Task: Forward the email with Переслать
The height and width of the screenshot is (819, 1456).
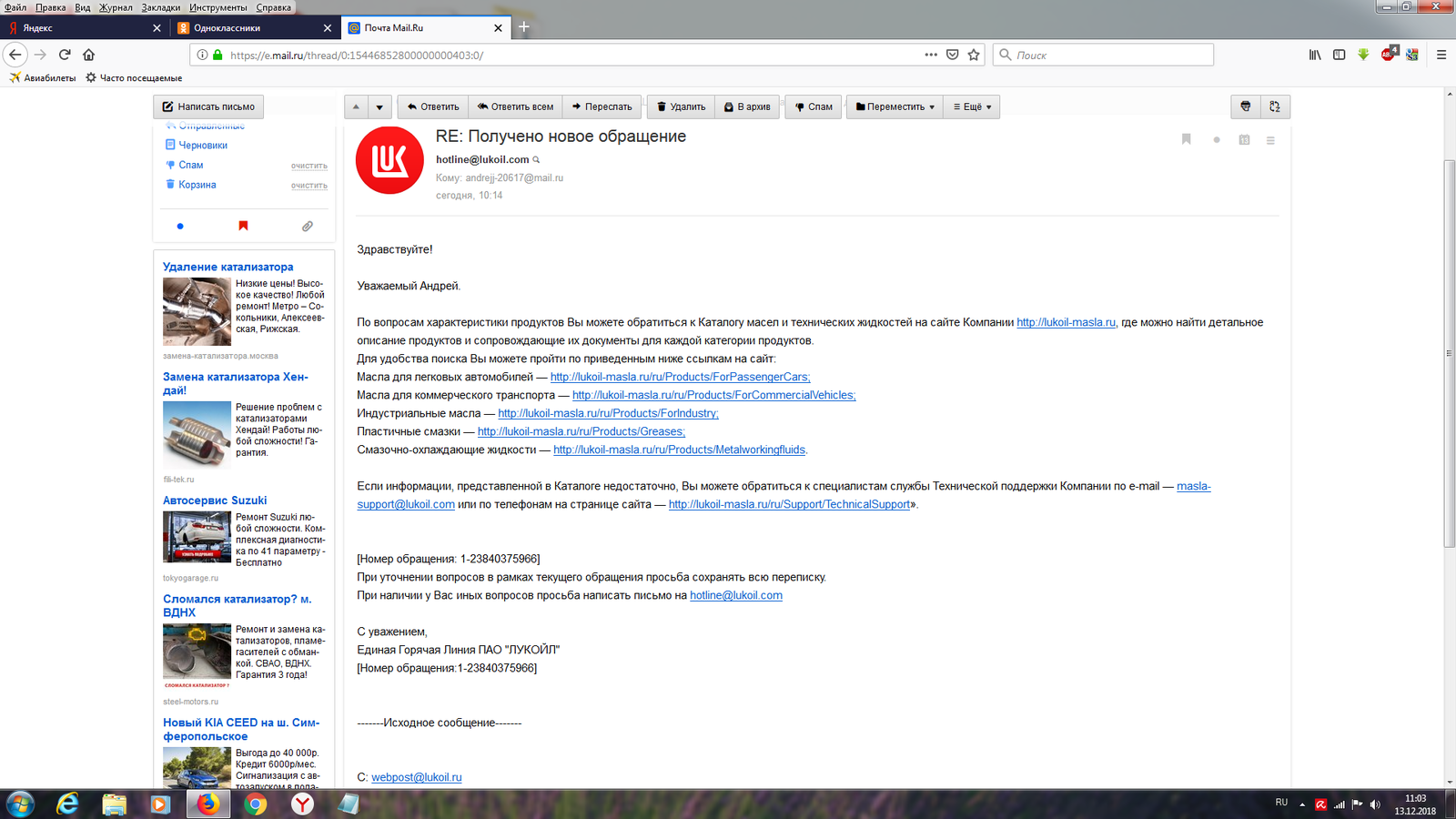Action: 602,106
